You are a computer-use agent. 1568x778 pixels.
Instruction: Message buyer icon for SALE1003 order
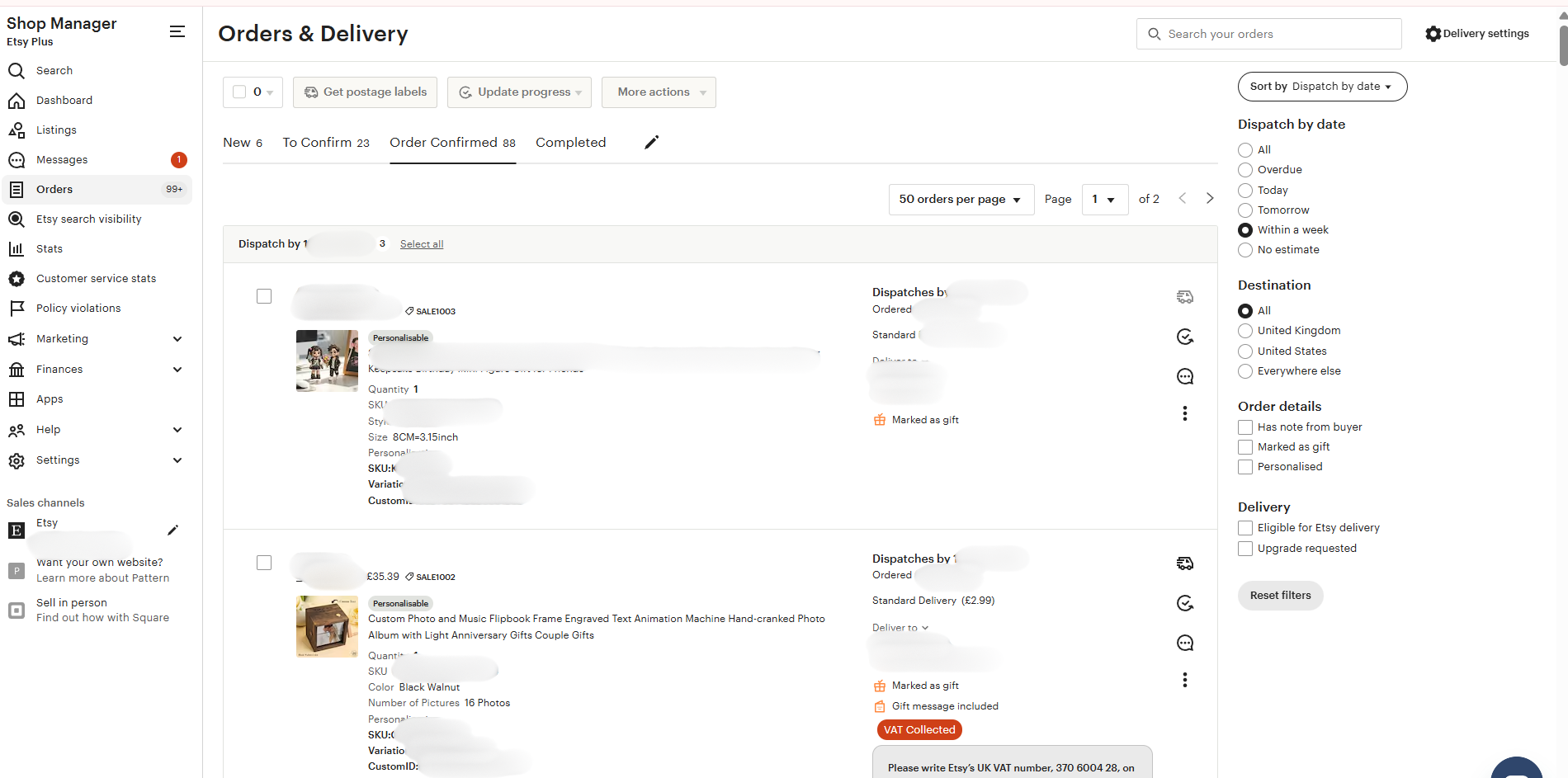(1185, 377)
